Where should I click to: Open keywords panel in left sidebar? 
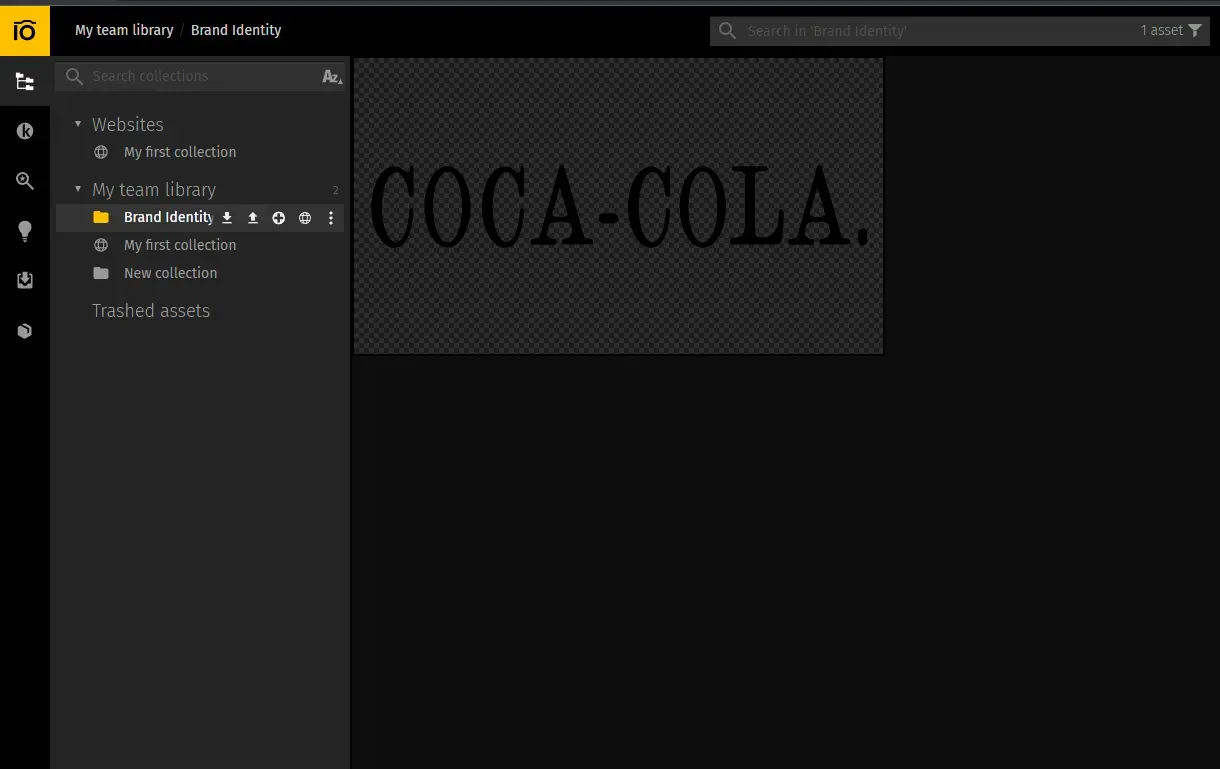25,131
